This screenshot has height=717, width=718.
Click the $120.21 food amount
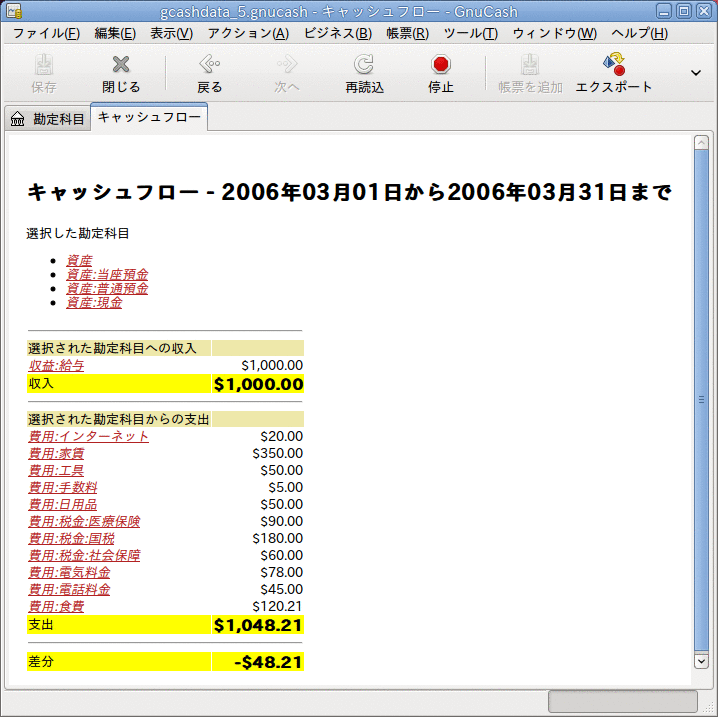click(x=277, y=606)
